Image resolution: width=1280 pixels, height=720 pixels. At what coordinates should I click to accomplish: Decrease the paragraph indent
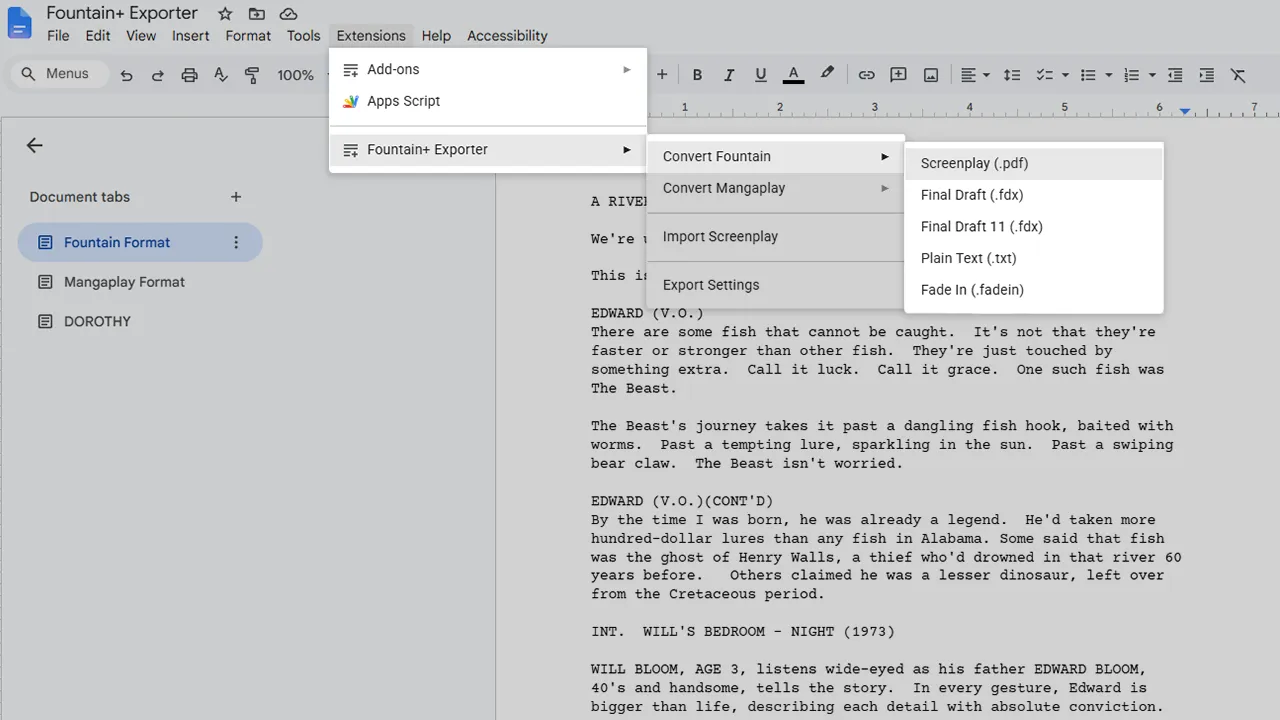[x=1175, y=75]
